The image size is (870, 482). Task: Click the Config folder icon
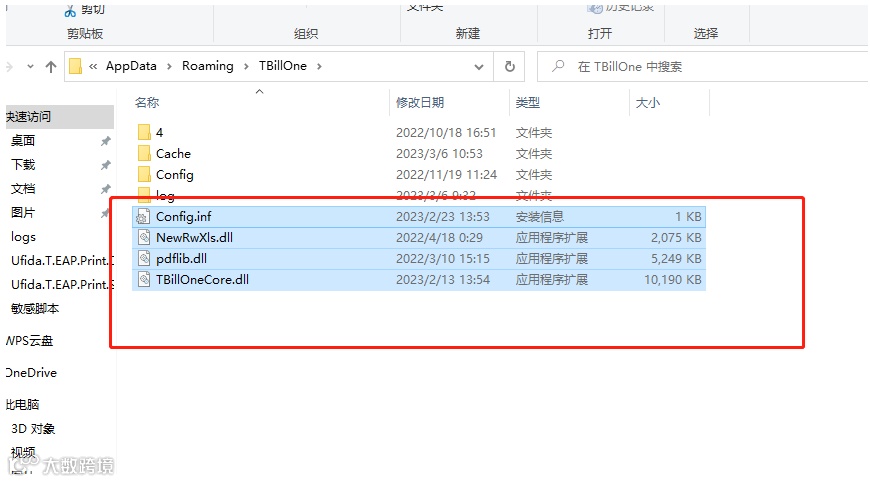[x=144, y=175]
